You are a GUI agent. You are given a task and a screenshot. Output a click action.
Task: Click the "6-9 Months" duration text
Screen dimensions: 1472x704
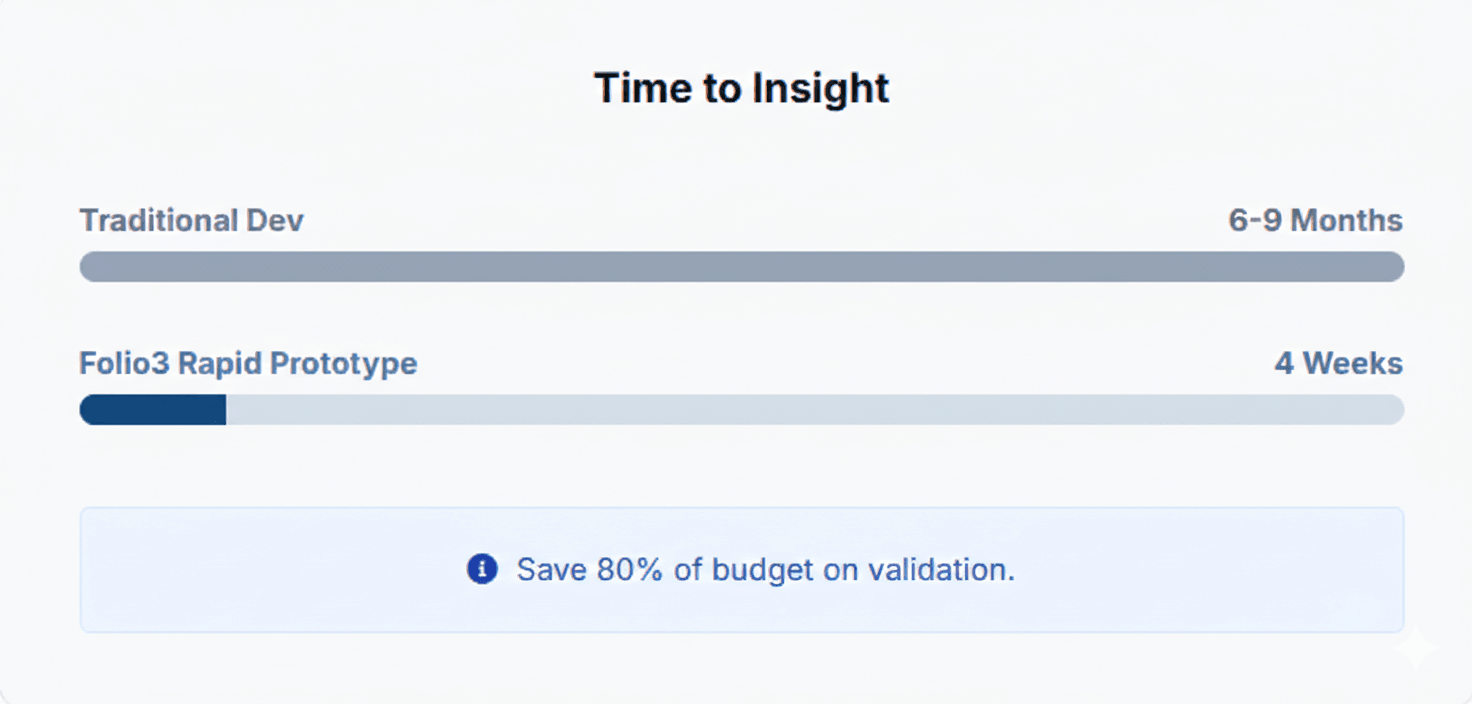[x=1315, y=220]
